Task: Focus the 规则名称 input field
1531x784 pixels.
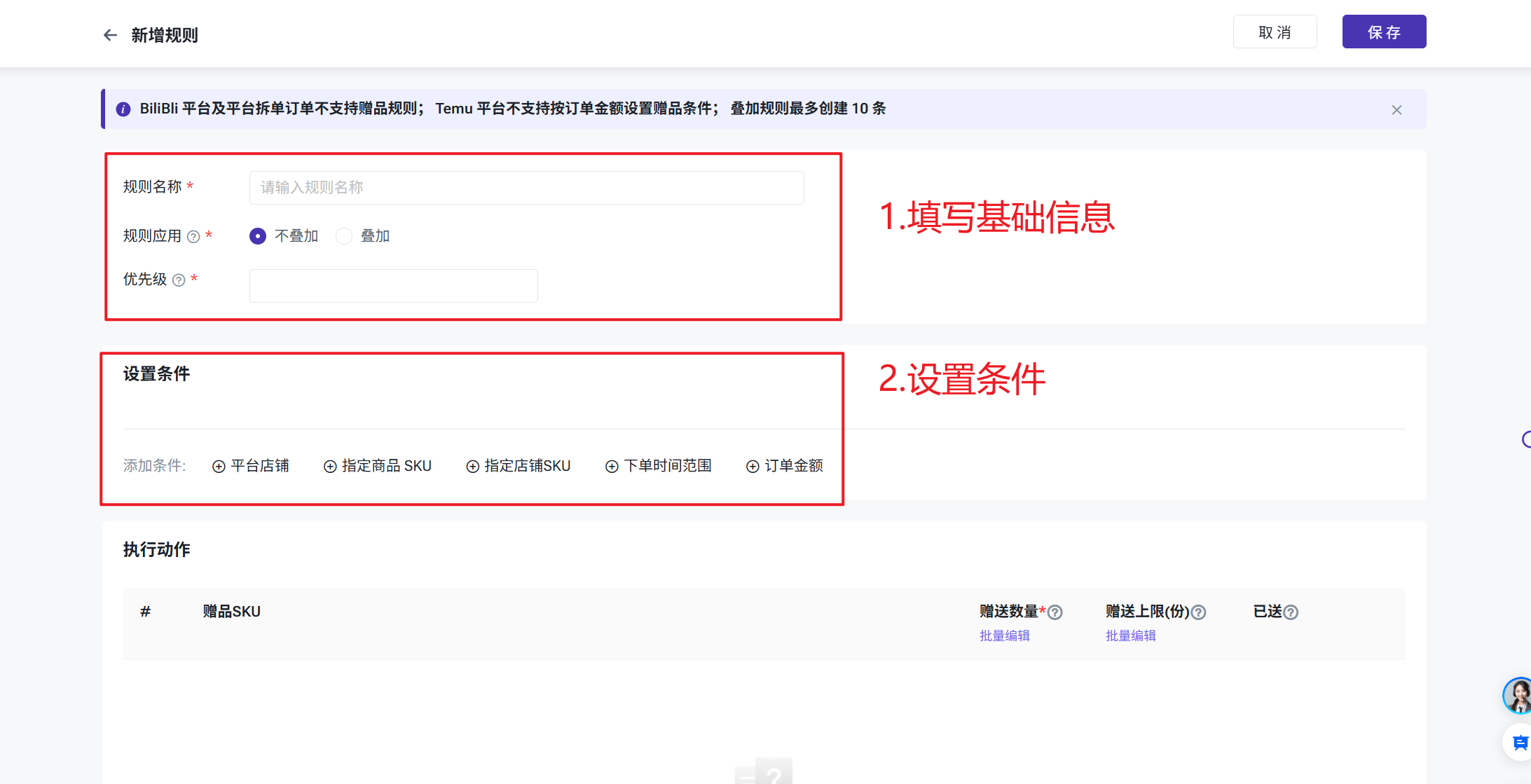Action: click(526, 188)
